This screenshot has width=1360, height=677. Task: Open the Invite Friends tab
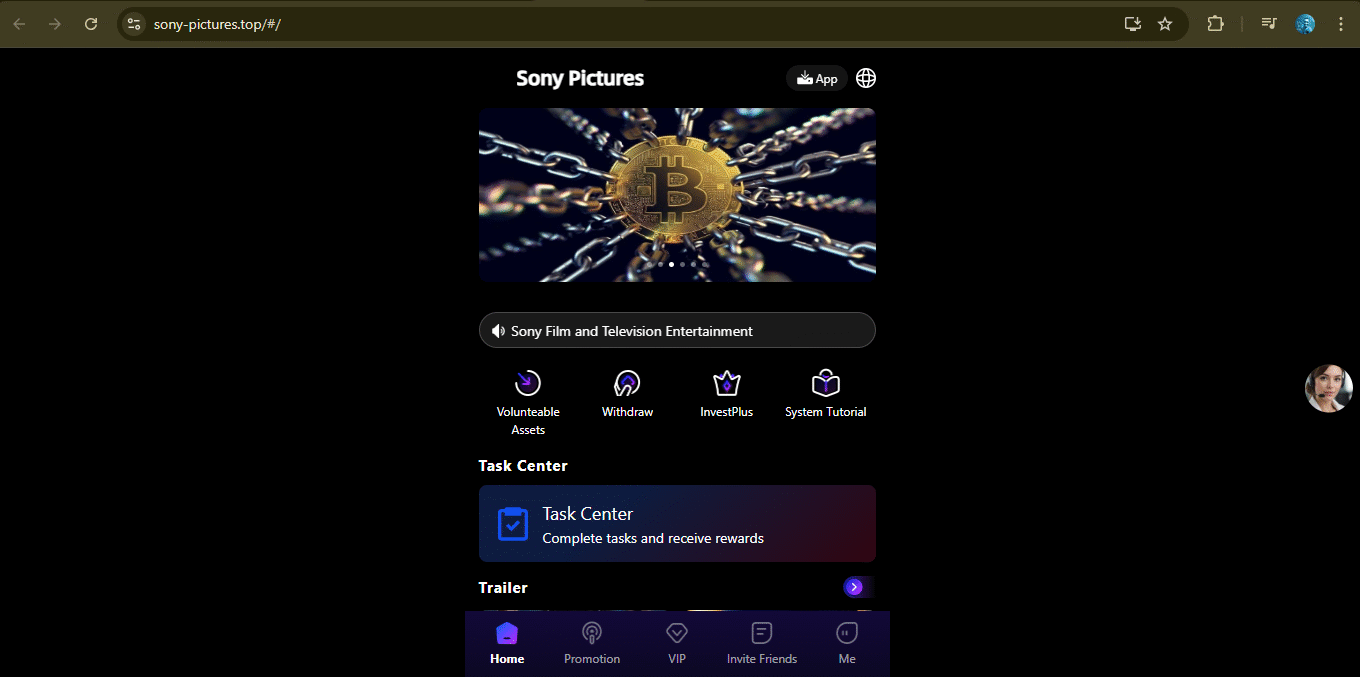[x=762, y=643]
